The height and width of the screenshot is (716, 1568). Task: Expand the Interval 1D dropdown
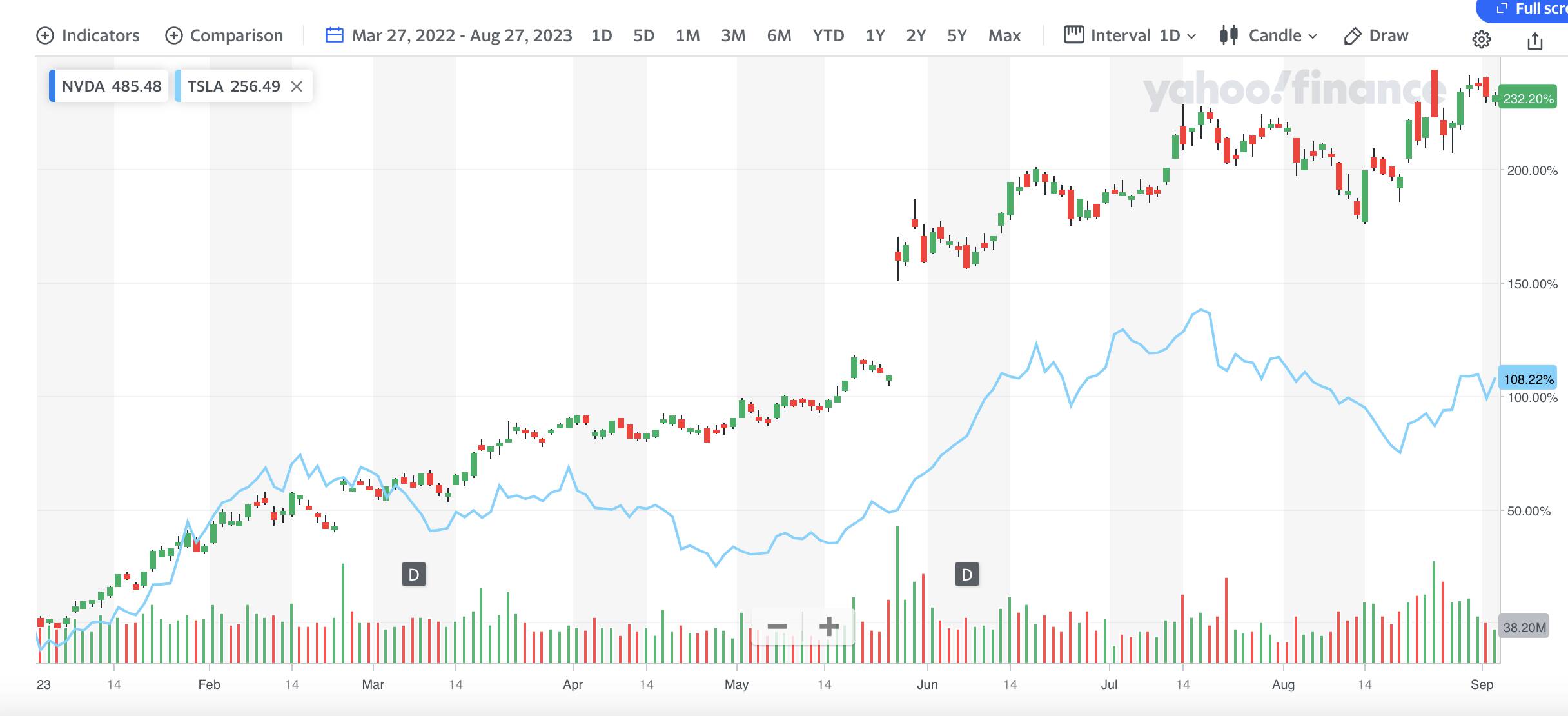[1130, 35]
